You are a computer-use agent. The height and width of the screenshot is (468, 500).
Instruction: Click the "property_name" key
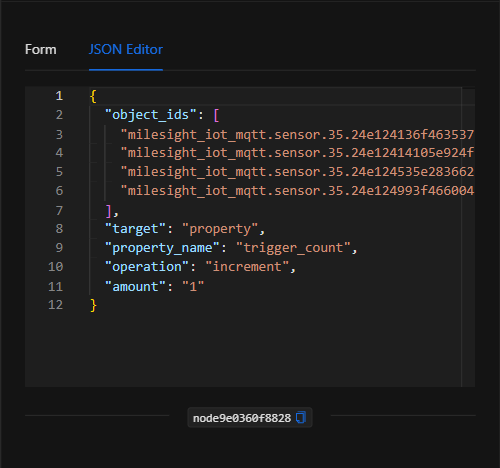click(163, 248)
